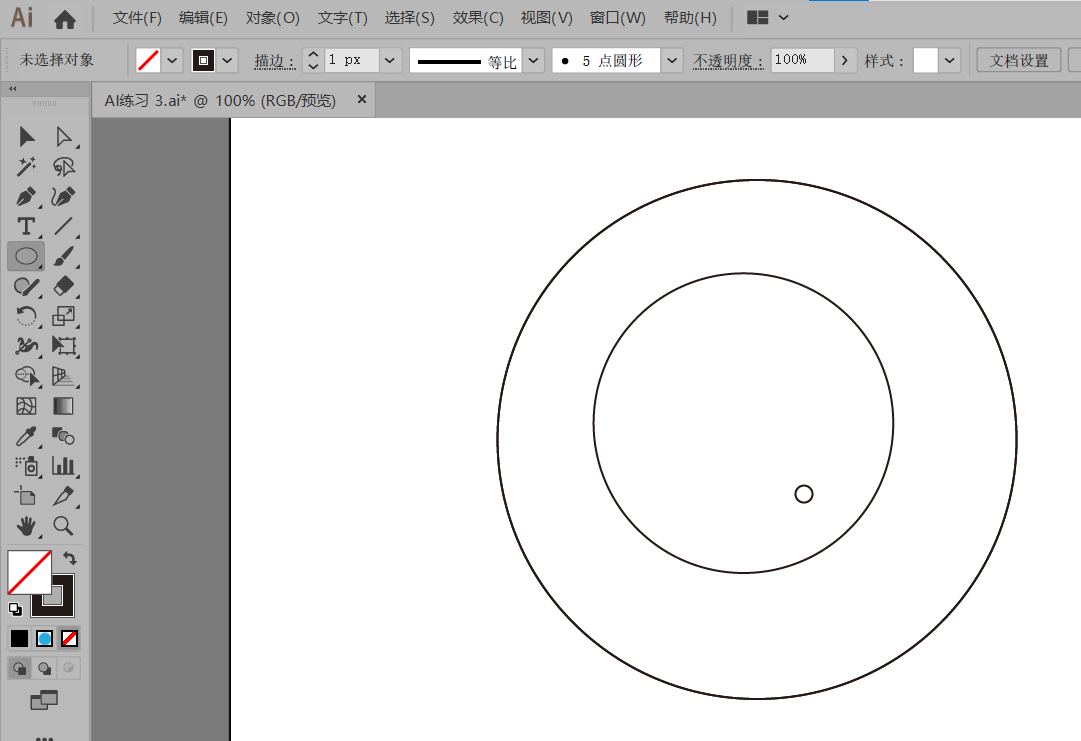Screen dimensions: 1081x741
Task: Select the Eyedropper tool
Action: [x=26, y=436]
